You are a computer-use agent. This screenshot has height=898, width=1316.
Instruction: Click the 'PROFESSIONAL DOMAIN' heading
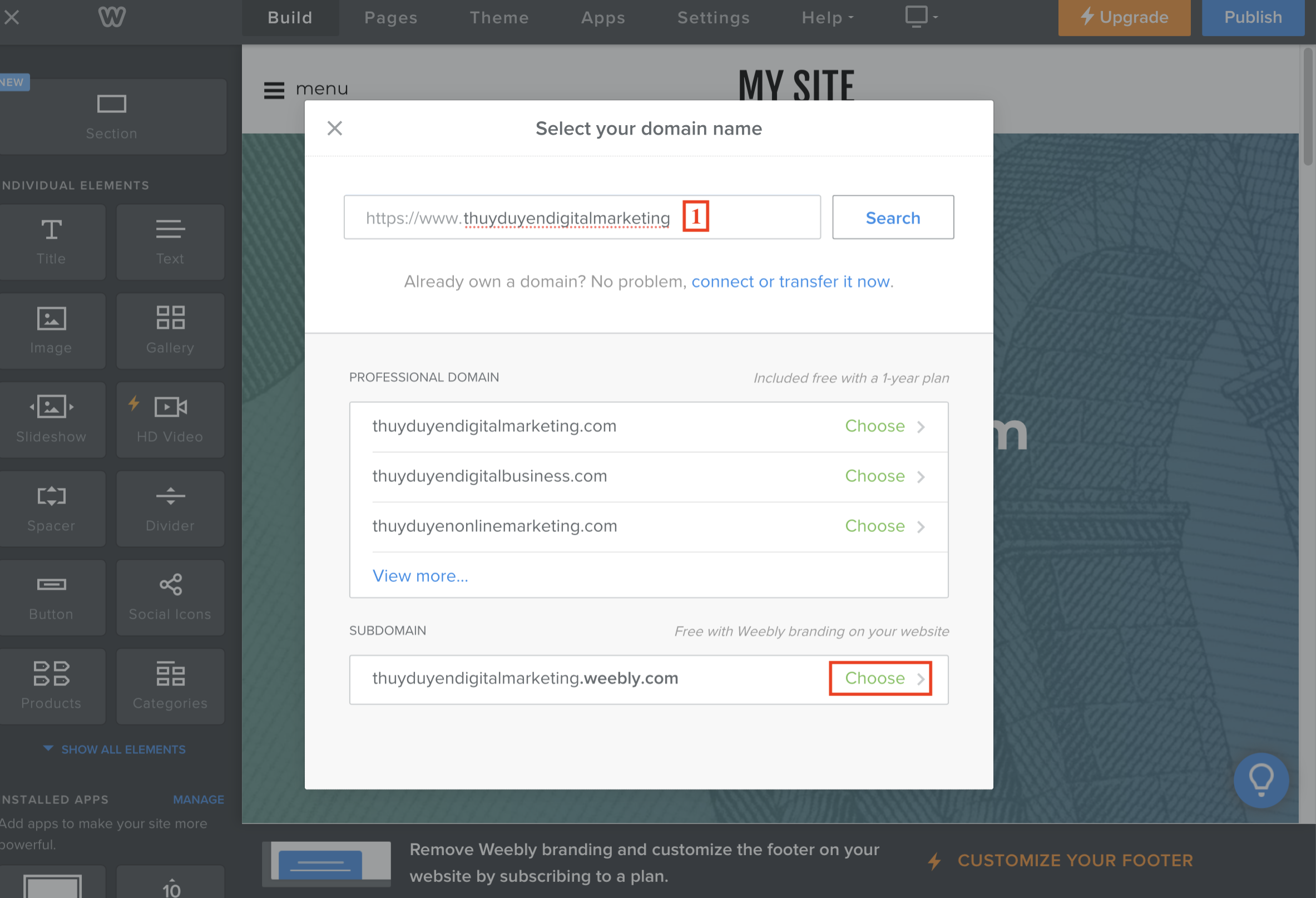[x=424, y=377]
